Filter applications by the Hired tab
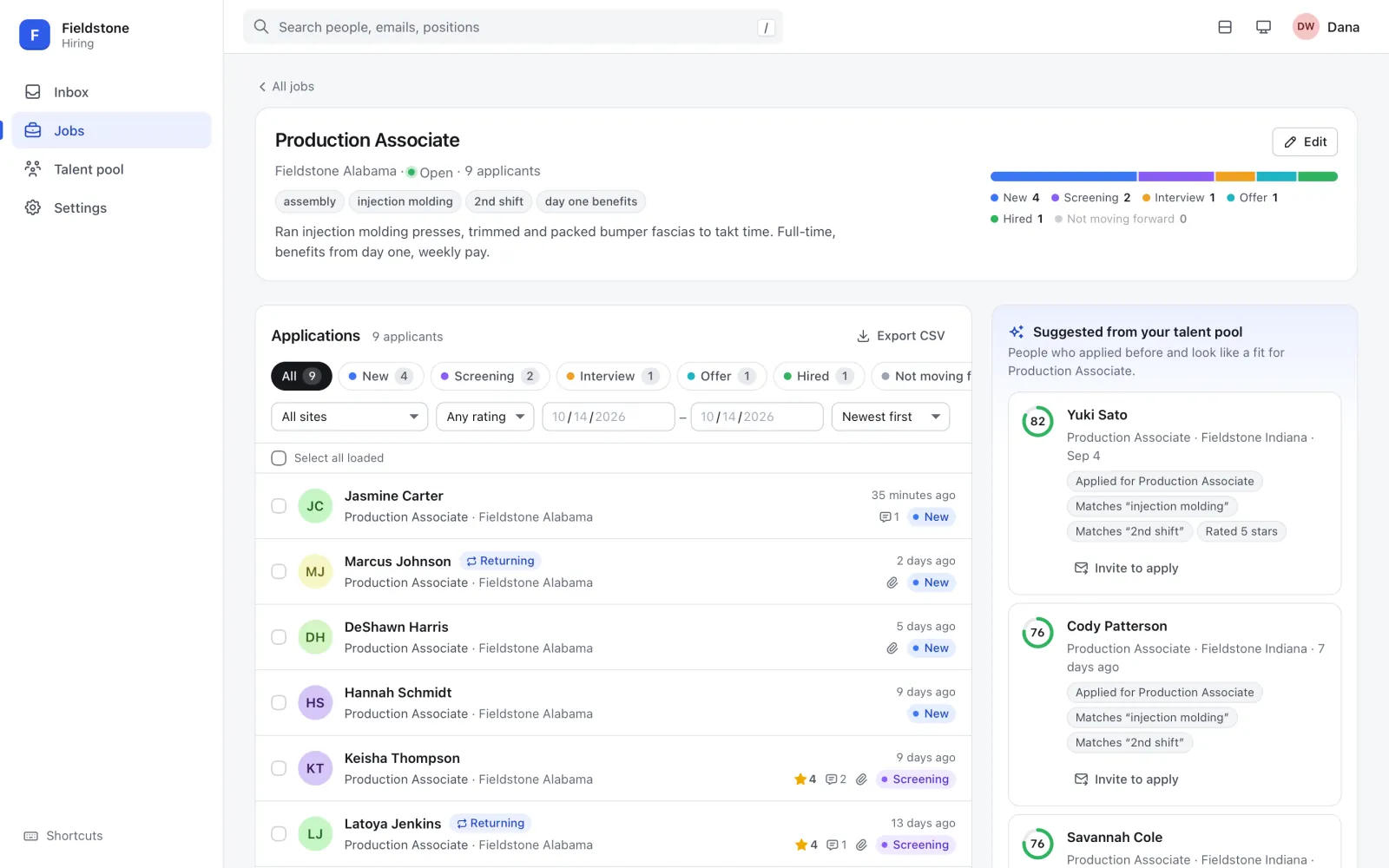The width and height of the screenshot is (1389, 868). (819, 376)
